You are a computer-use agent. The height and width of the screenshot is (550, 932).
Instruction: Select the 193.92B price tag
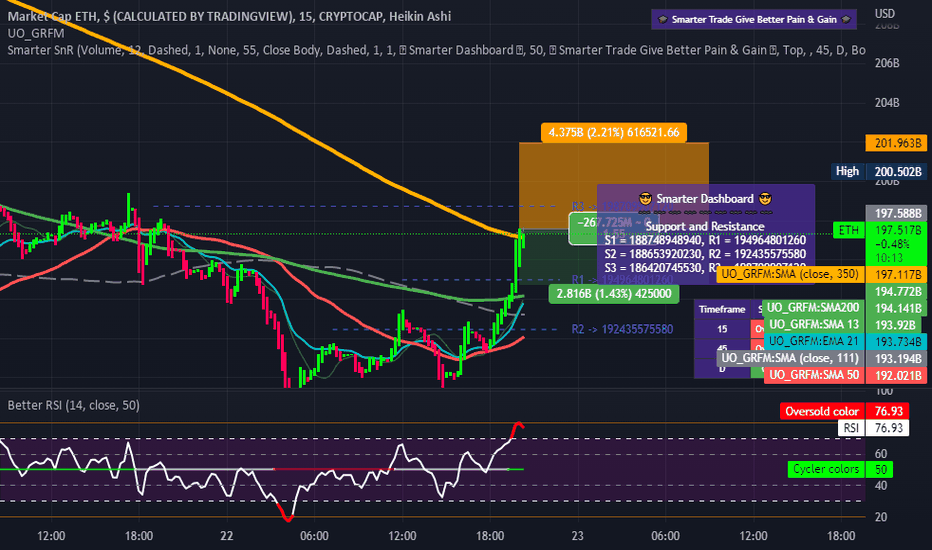click(893, 325)
